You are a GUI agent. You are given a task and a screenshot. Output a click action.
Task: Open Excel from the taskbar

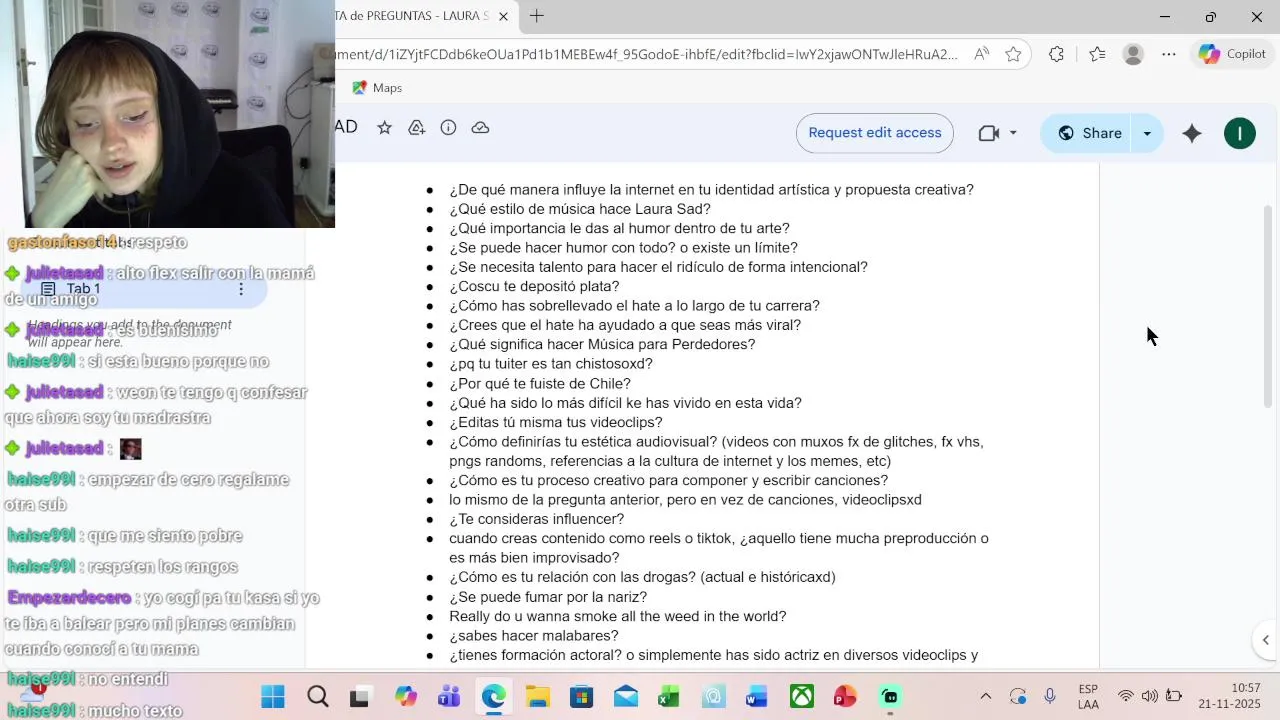(669, 696)
